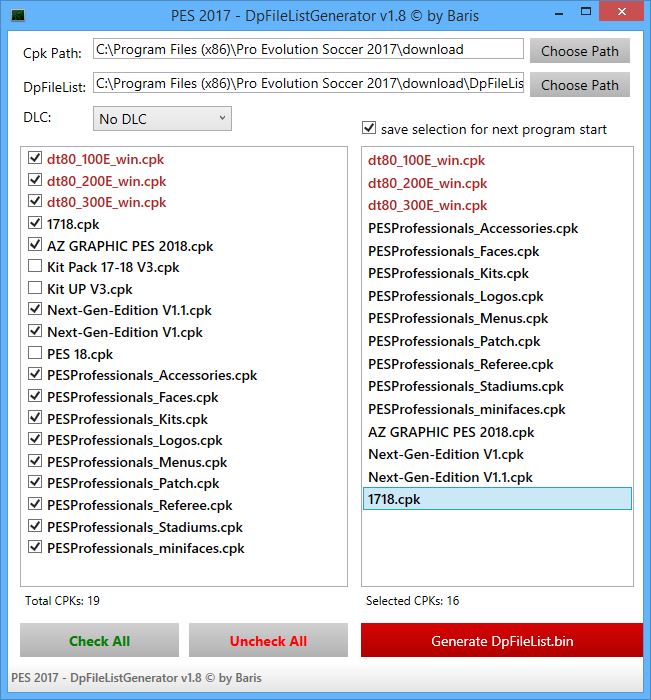Choose path for the DpFileList field

tap(580, 85)
